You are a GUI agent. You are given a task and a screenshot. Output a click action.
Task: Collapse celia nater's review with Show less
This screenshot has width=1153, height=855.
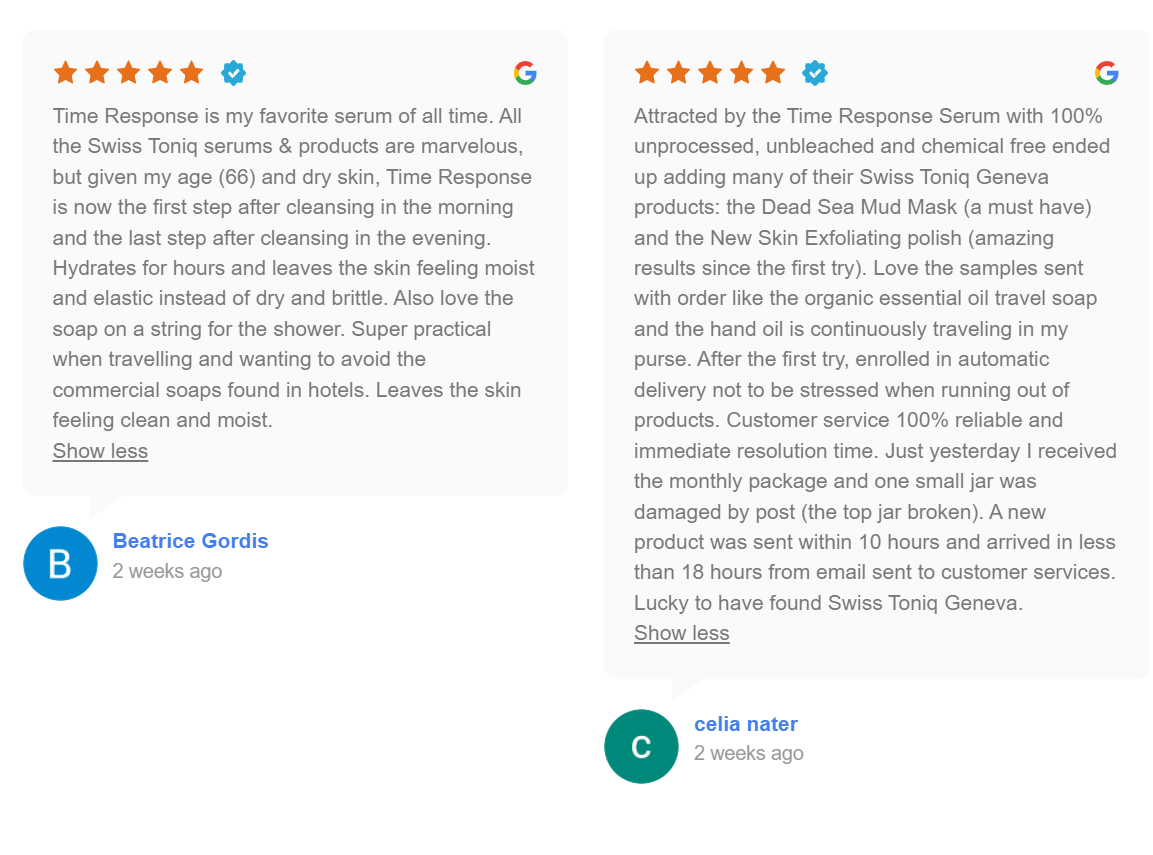pyautogui.click(x=682, y=633)
